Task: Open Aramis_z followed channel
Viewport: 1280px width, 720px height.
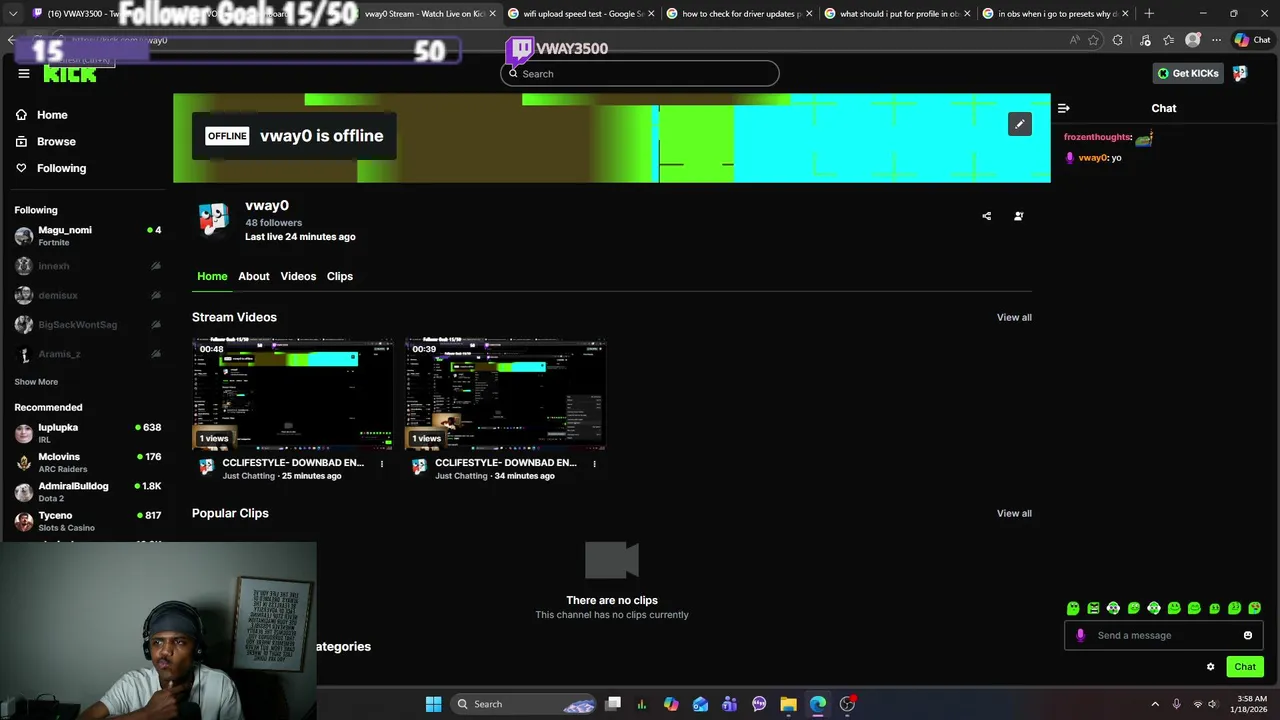Action: tap(88, 354)
